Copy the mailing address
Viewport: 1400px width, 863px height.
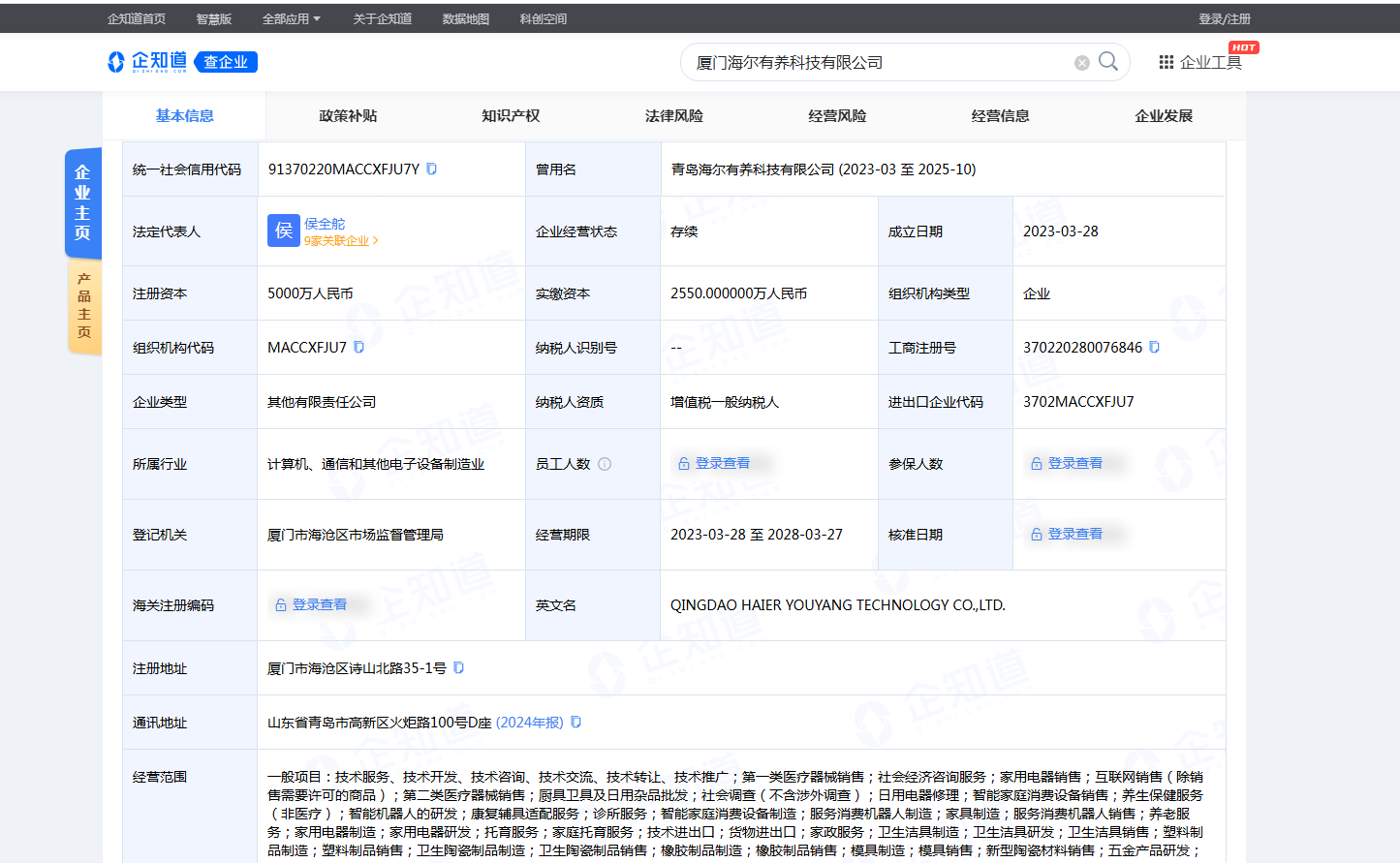coord(576,722)
